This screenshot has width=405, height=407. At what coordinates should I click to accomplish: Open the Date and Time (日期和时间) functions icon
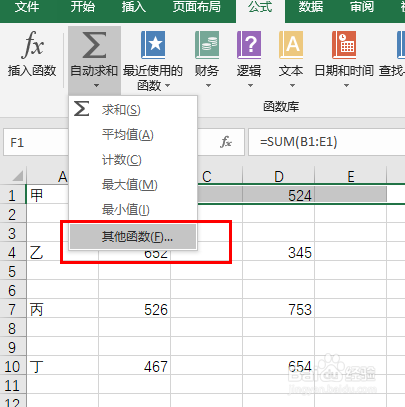[344, 45]
